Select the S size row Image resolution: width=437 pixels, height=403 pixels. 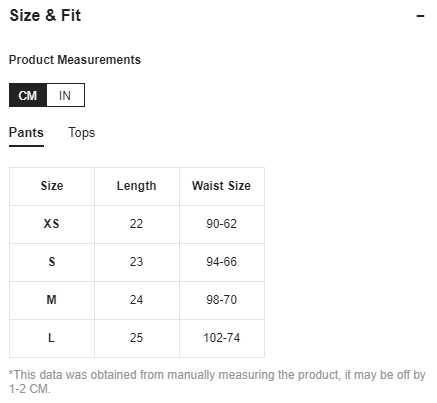(x=137, y=262)
